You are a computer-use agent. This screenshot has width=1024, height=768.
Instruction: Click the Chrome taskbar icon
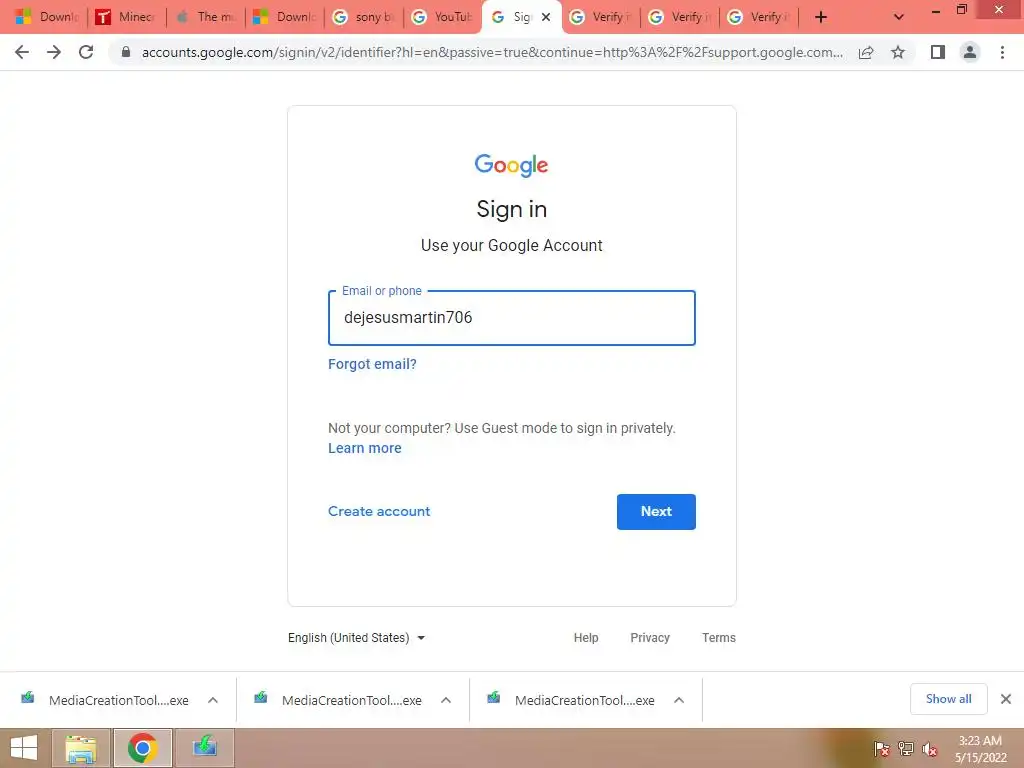click(142, 748)
